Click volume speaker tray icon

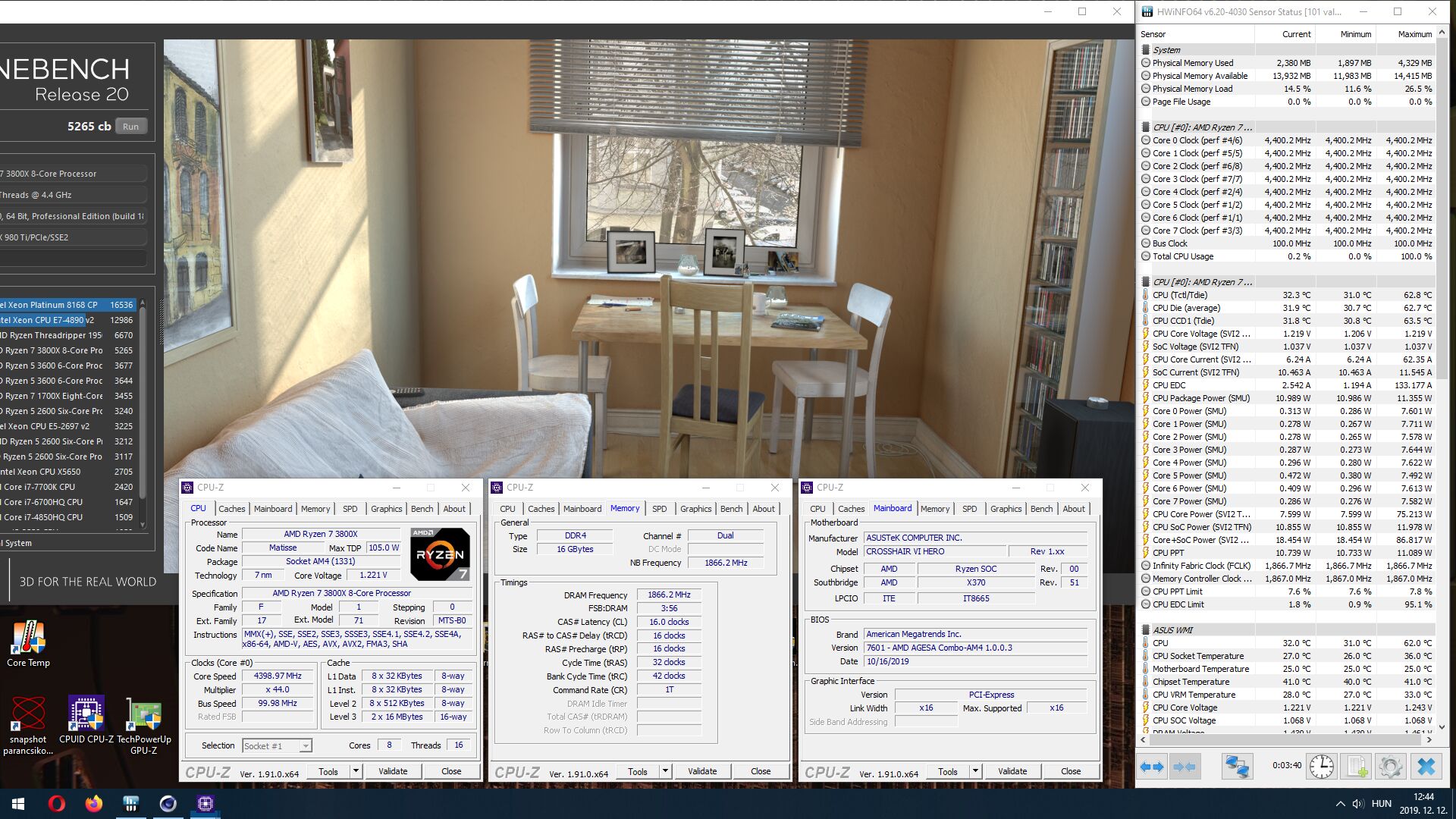[1357, 804]
